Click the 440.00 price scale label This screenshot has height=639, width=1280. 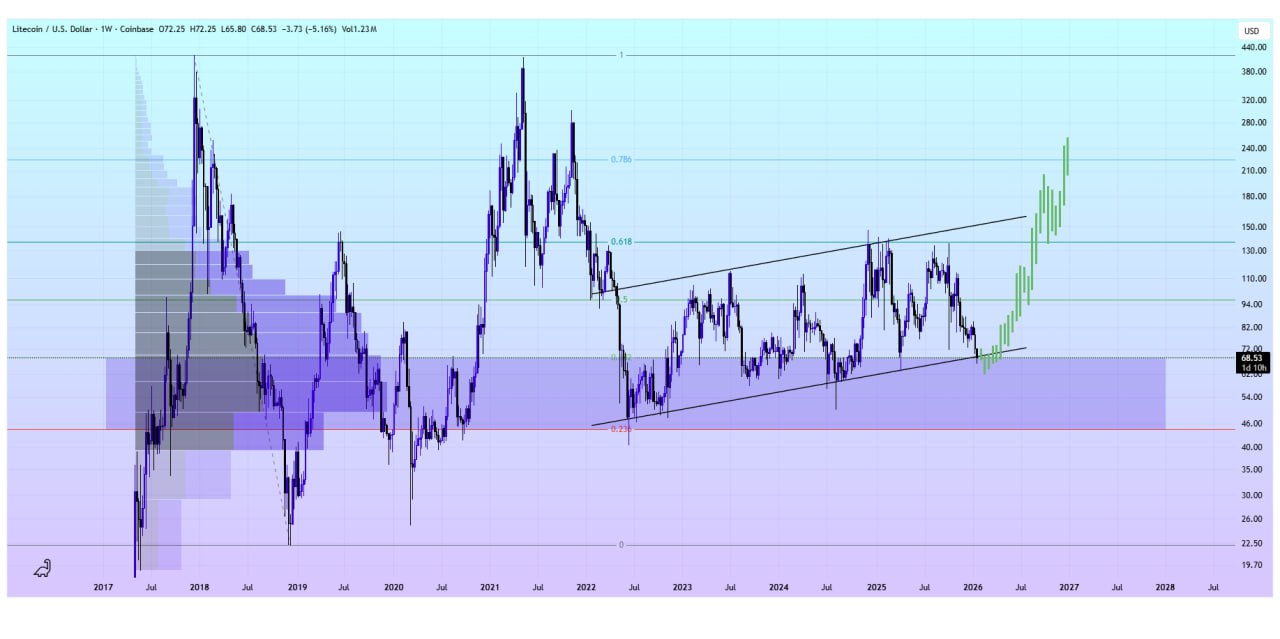pyautogui.click(x=1253, y=47)
